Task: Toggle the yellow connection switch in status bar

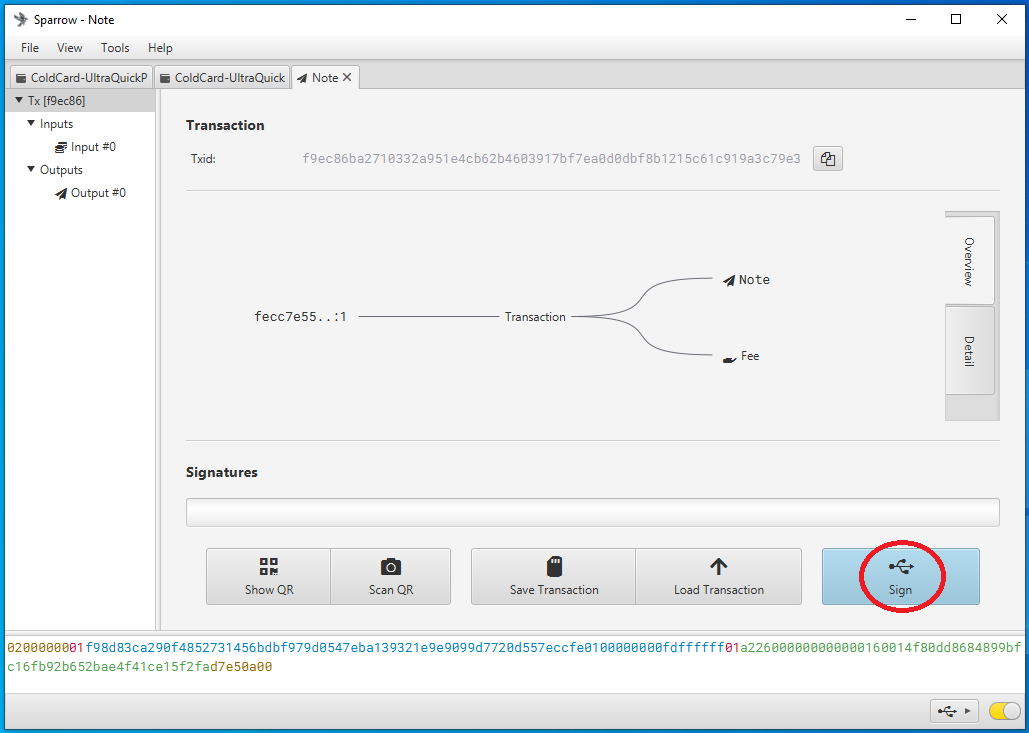Action: coord(1004,711)
